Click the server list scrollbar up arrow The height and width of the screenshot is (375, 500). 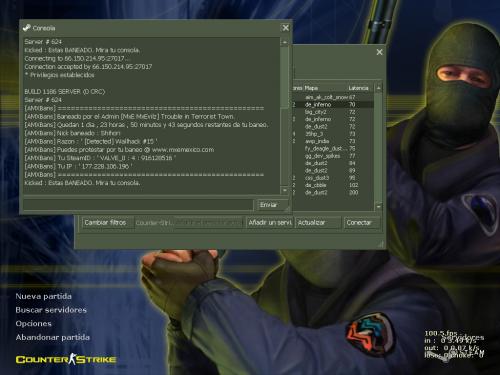[378, 88]
